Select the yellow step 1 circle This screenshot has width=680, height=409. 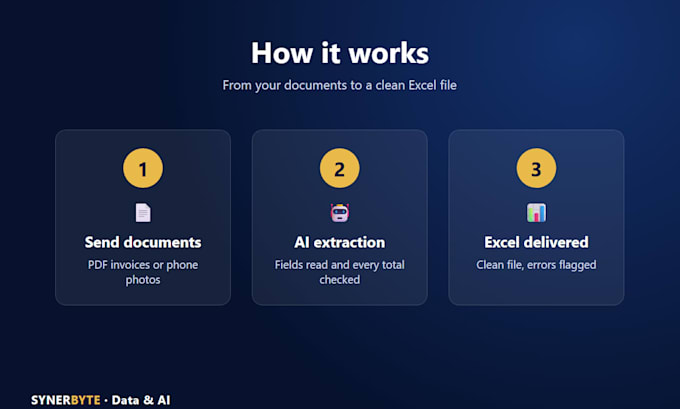(143, 168)
